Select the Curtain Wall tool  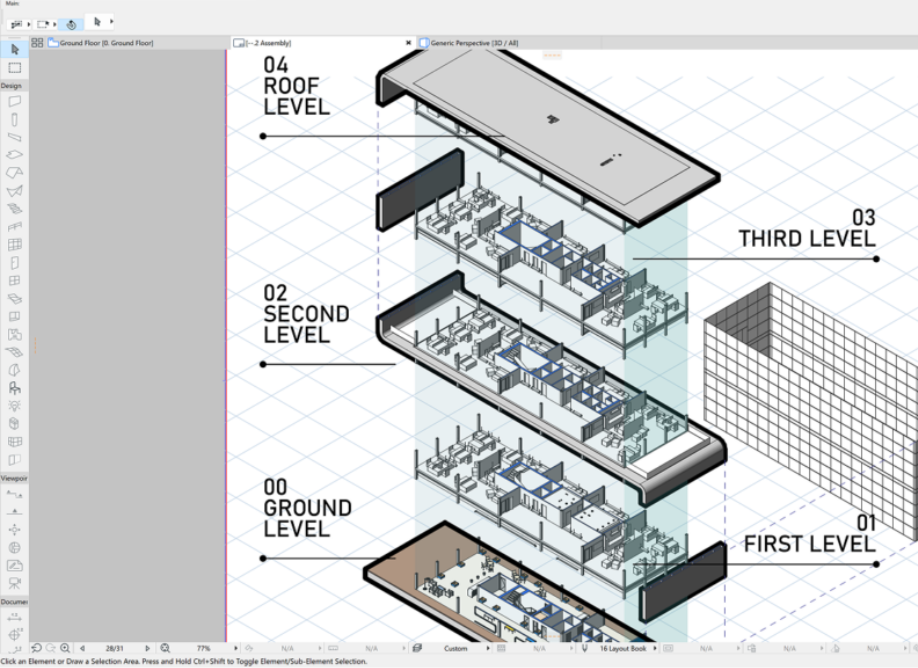(15, 245)
